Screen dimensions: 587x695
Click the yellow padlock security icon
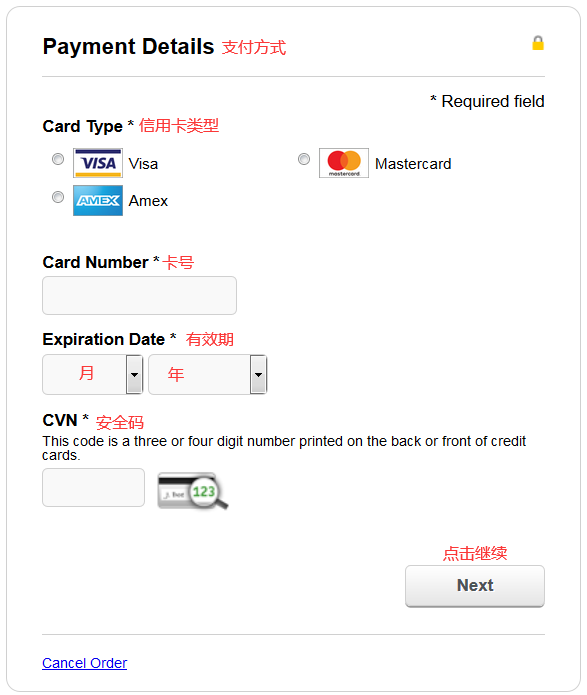pos(538,43)
